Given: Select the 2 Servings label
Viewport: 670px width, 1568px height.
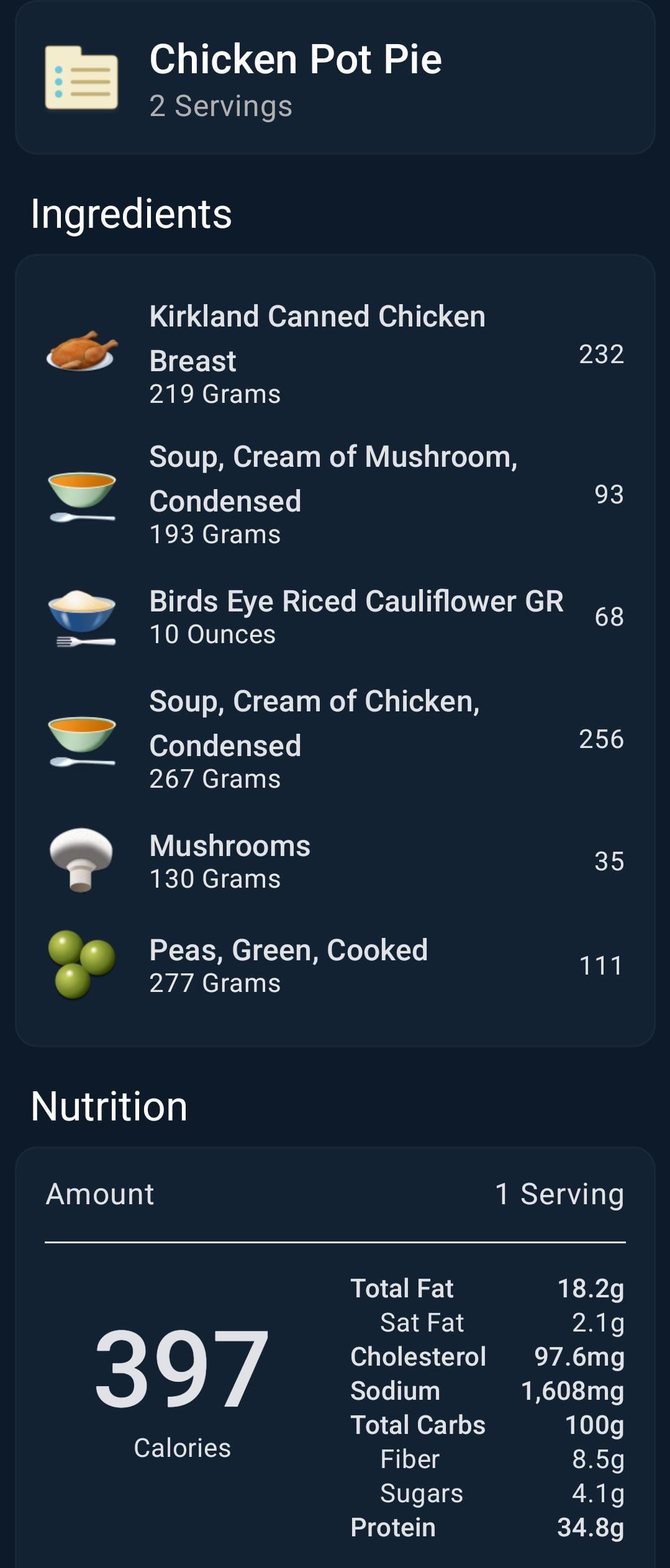Looking at the screenshot, I should coord(220,106).
